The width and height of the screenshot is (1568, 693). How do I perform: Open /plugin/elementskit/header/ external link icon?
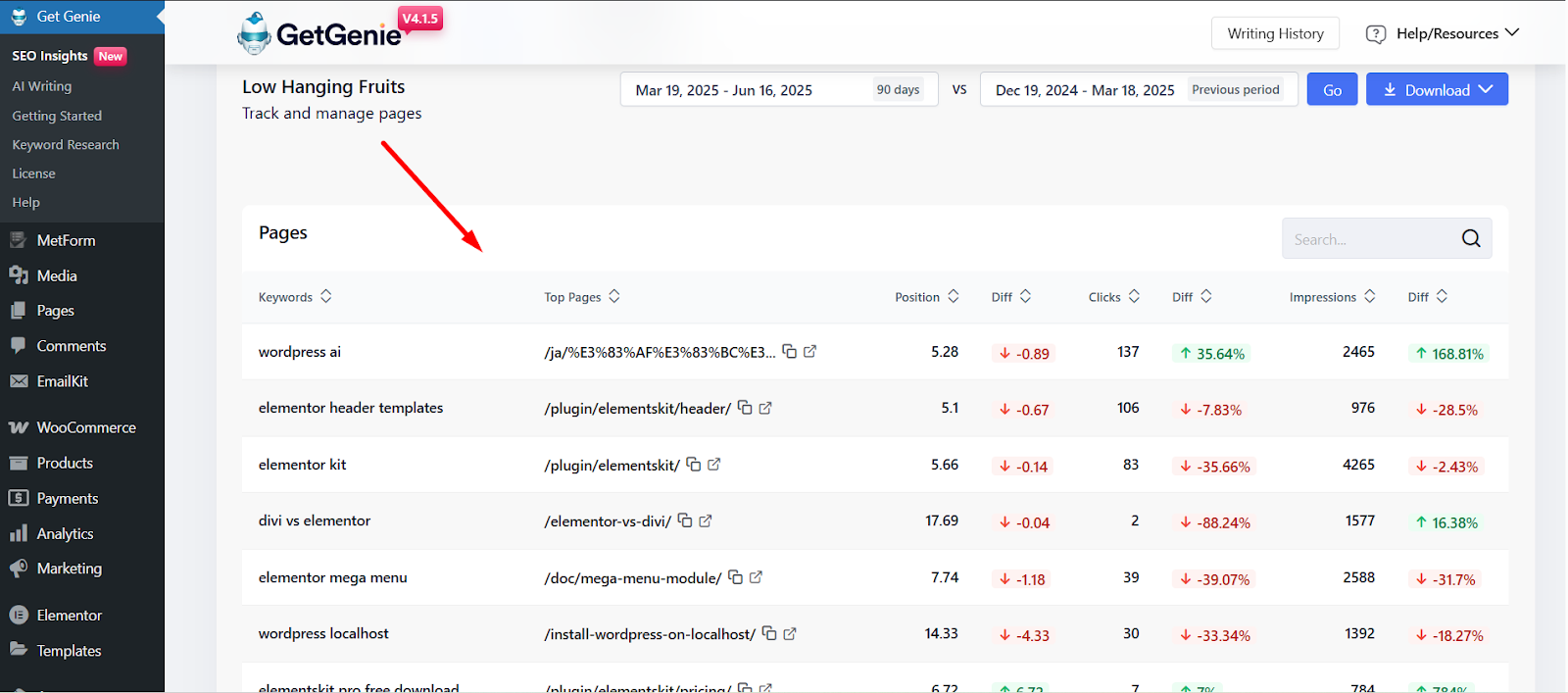765,408
